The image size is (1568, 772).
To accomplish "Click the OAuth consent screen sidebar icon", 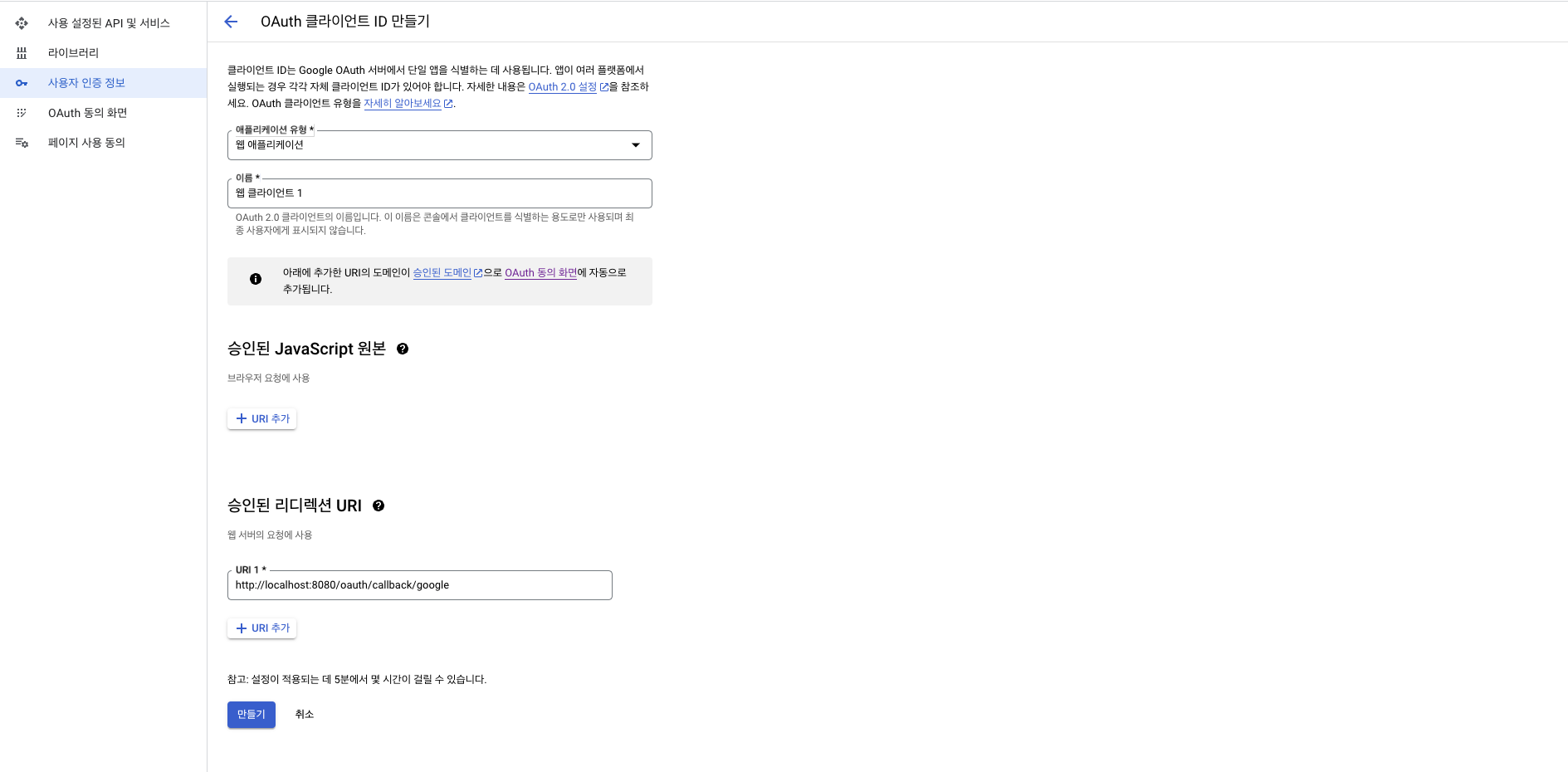I will pos(22,113).
